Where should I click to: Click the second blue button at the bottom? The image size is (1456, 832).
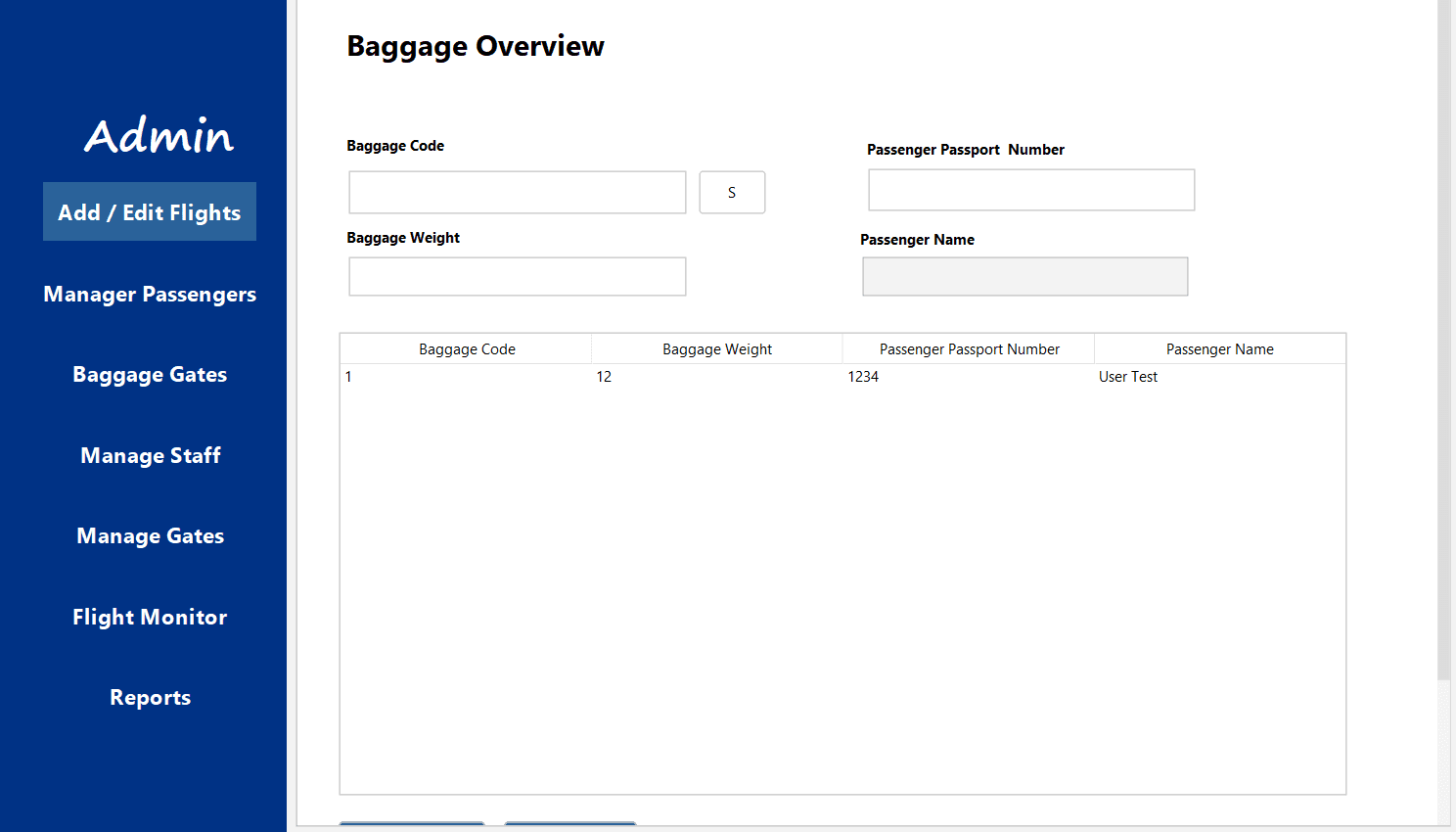pos(569,827)
